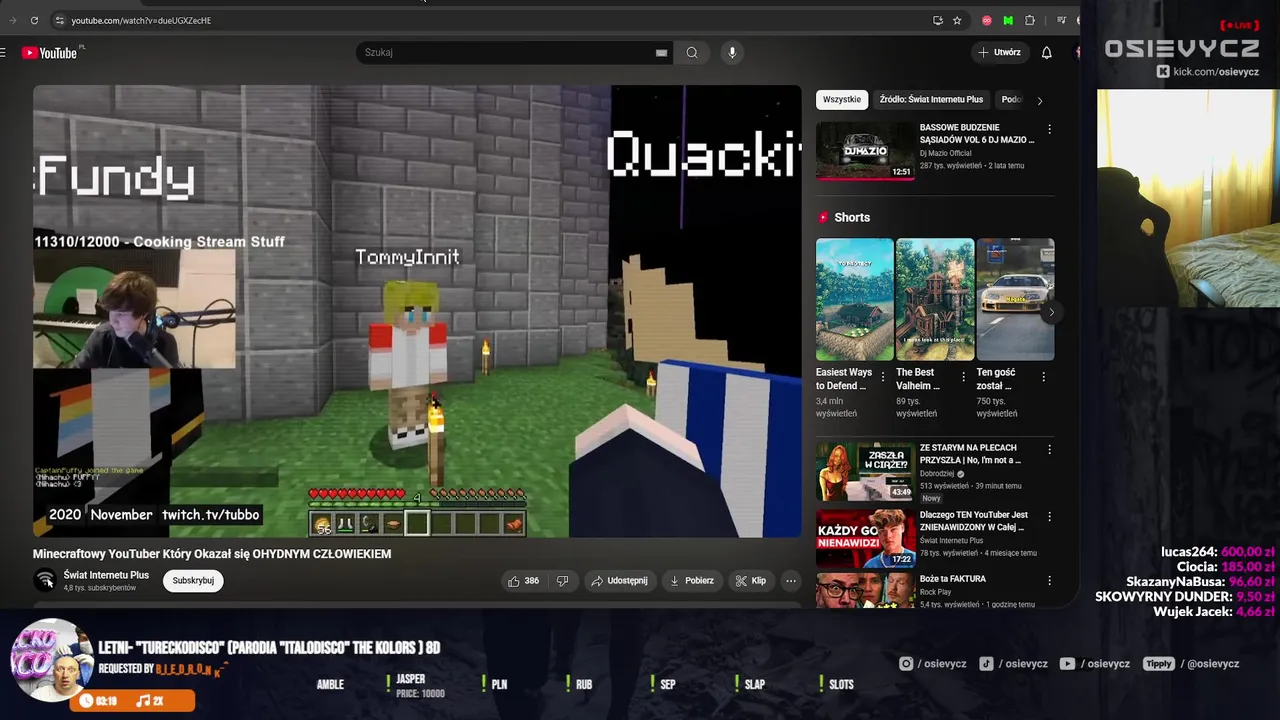The width and height of the screenshot is (1280, 720).
Task: Open the YouTube hamburger guide menu
Action: (x=3, y=53)
